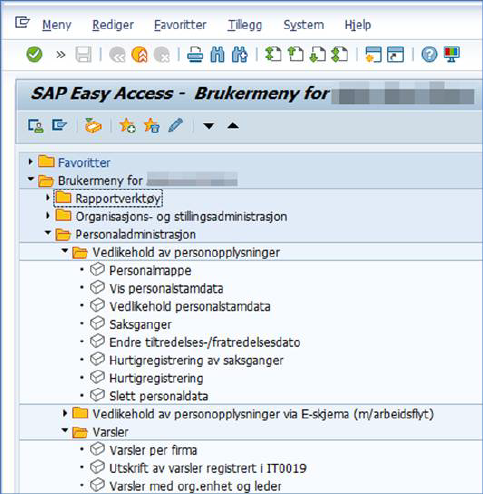Click the Add to Favorites star icon
Image resolution: width=483 pixels, height=494 pixels.
tap(127, 126)
